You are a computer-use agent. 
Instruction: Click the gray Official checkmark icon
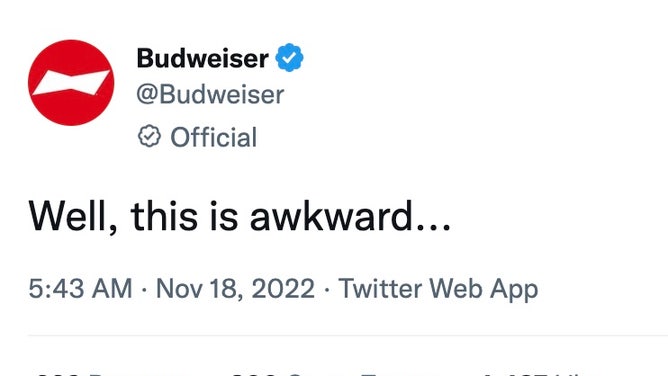(x=149, y=137)
